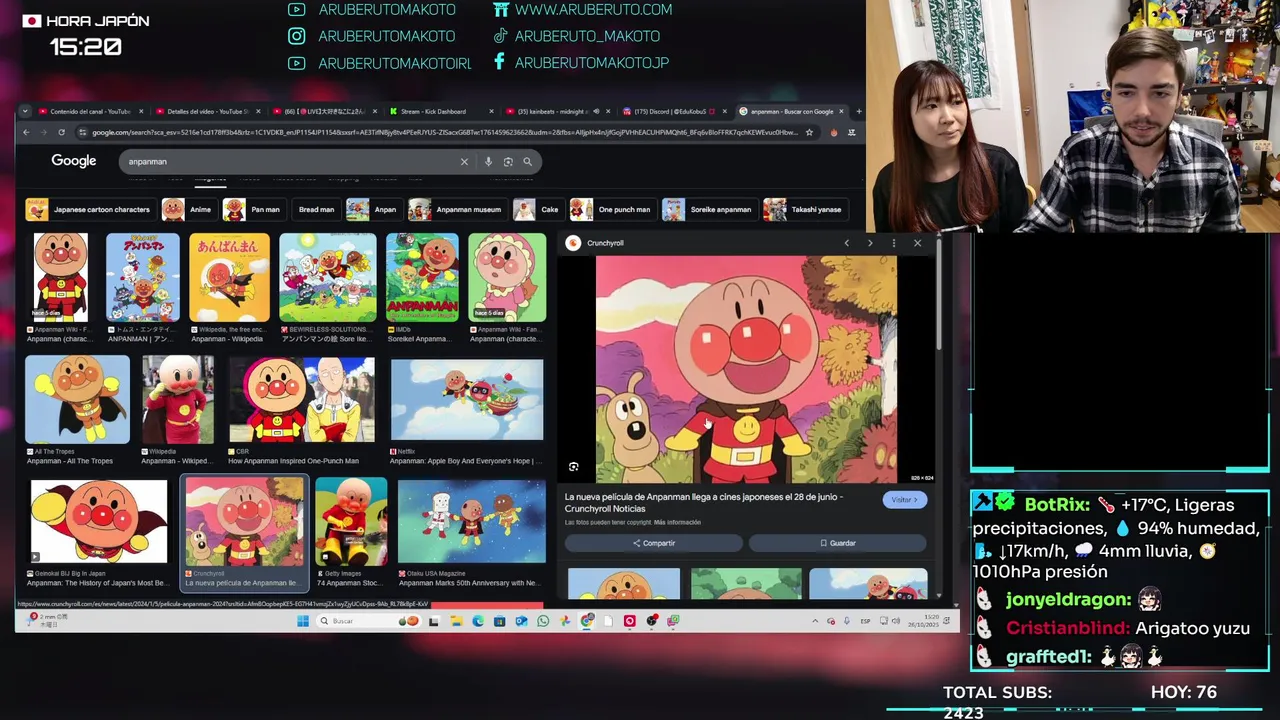Visit the Crunchyroll page via Visitar button
This screenshot has height=720, width=1280.
pyautogui.click(x=904, y=500)
